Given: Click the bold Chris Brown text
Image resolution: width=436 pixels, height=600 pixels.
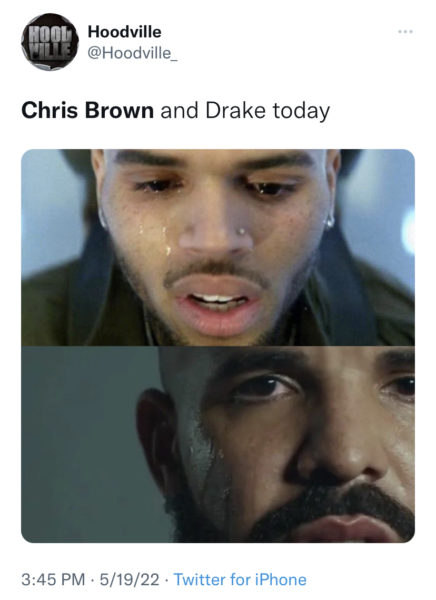Looking at the screenshot, I should [x=88, y=111].
